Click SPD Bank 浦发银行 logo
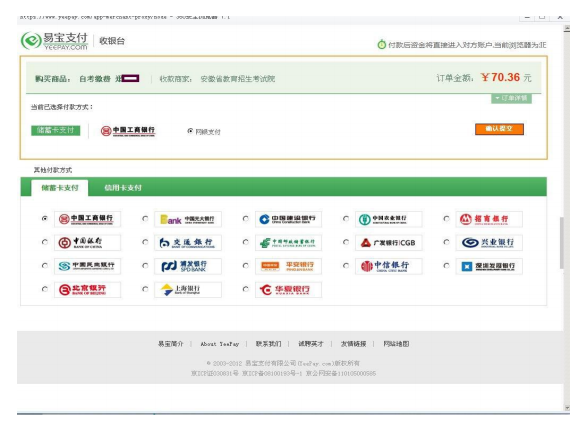The height and width of the screenshot is (434, 579). (x=188, y=266)
